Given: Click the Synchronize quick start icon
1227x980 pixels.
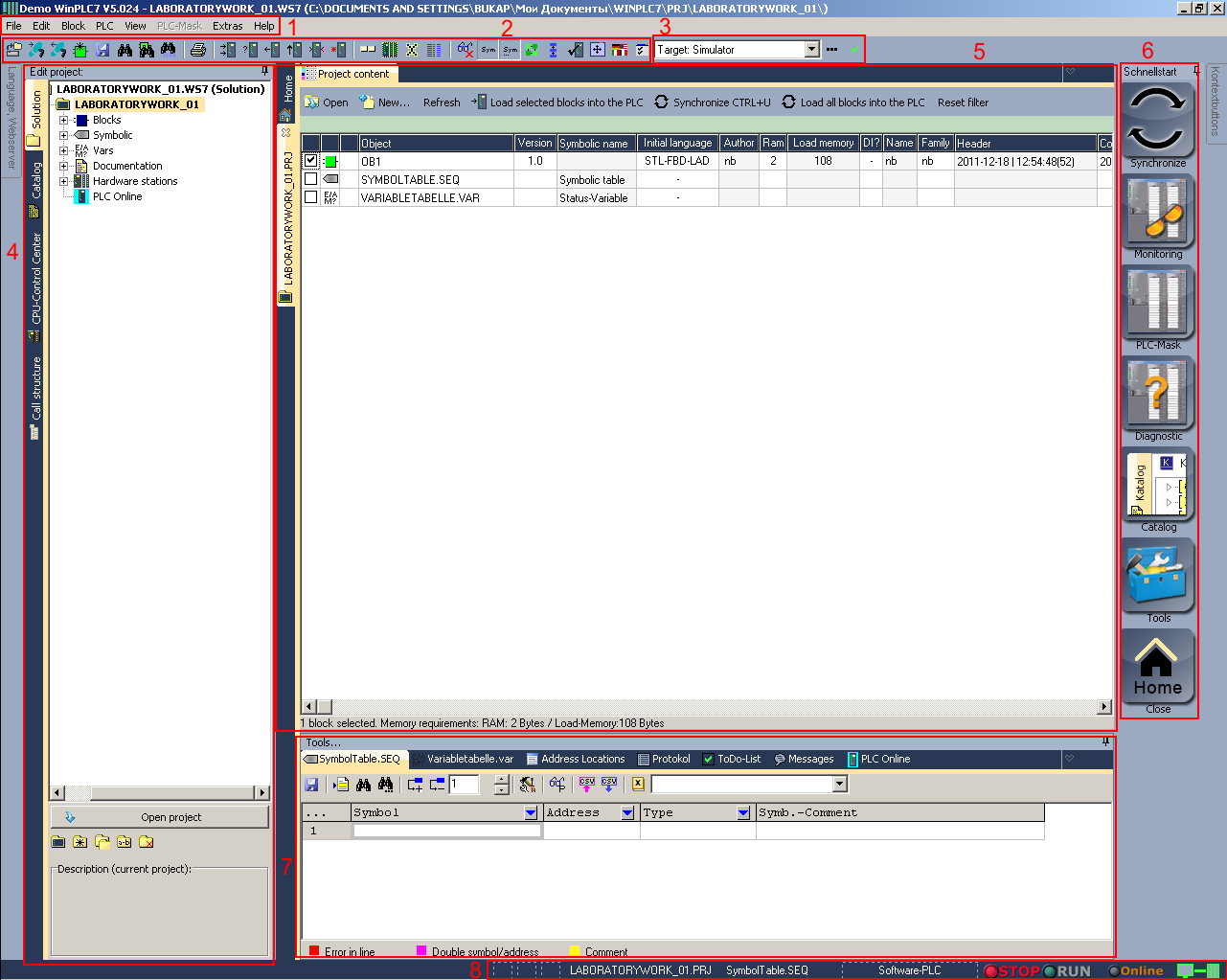Looking at the screenshot, I should pos(1157,120).
